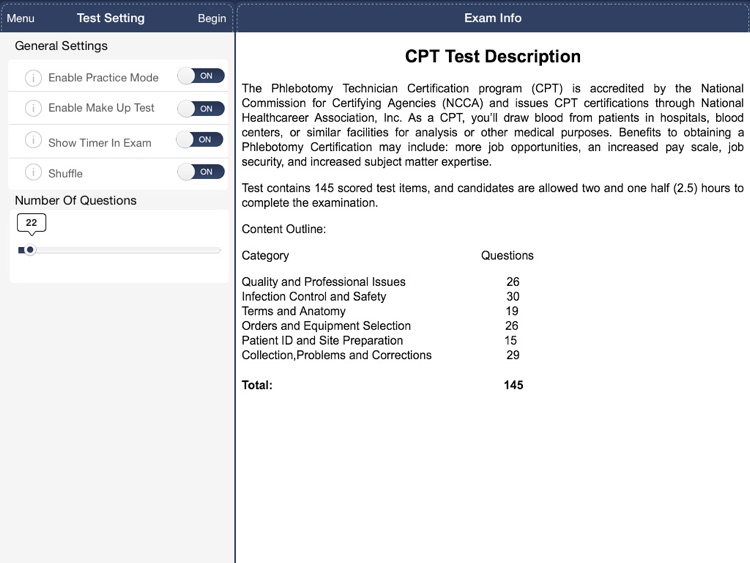
Task: Turn off Show Timer In Exam switch
Action: 200,140
